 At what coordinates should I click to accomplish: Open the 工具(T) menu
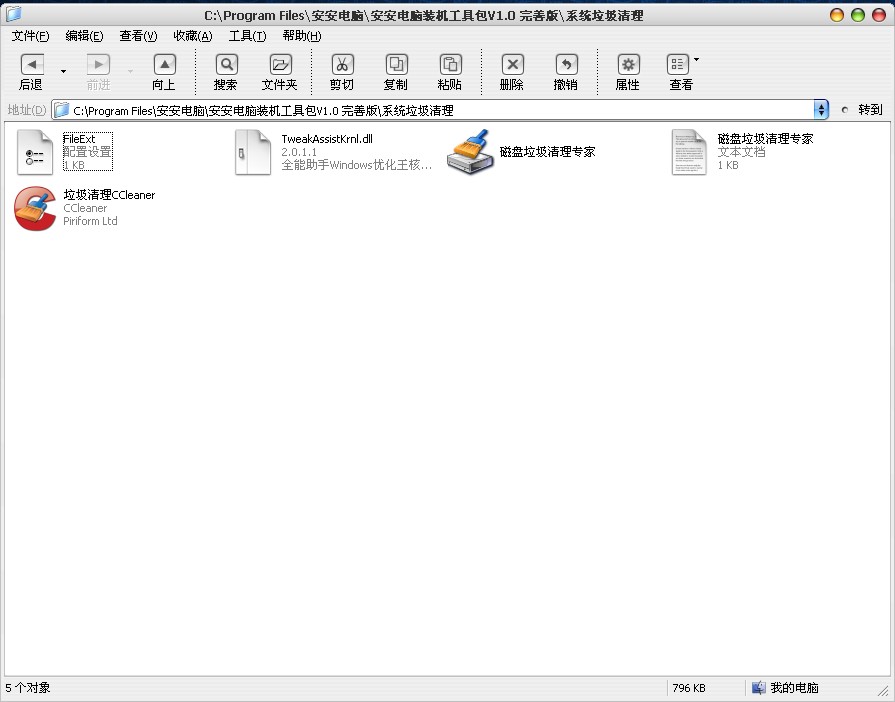(x=247, y=36)
